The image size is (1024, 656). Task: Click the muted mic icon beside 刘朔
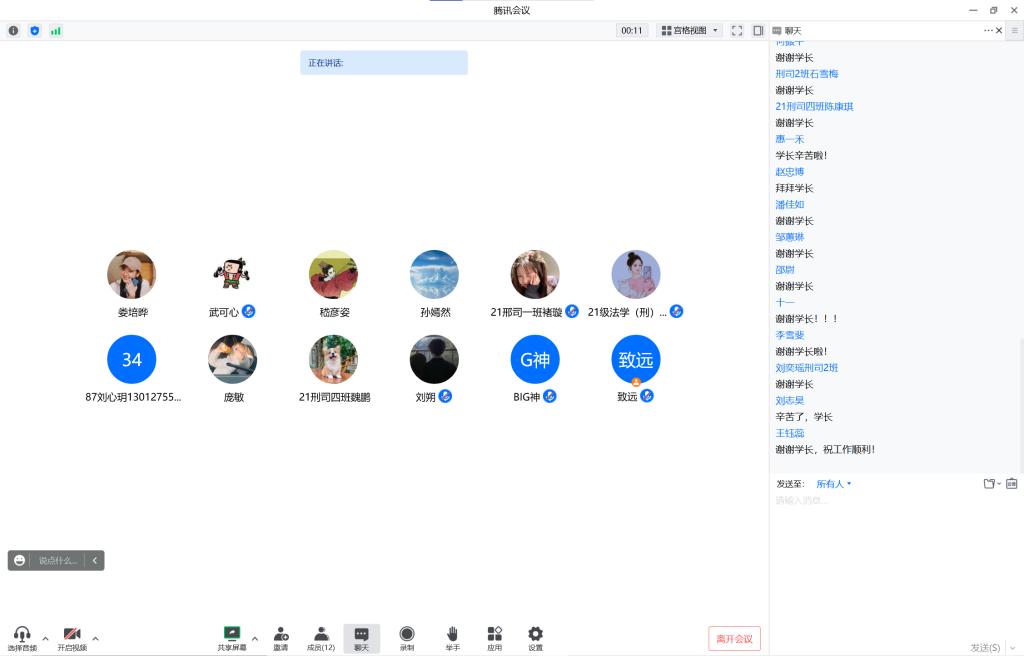[445, 396]
